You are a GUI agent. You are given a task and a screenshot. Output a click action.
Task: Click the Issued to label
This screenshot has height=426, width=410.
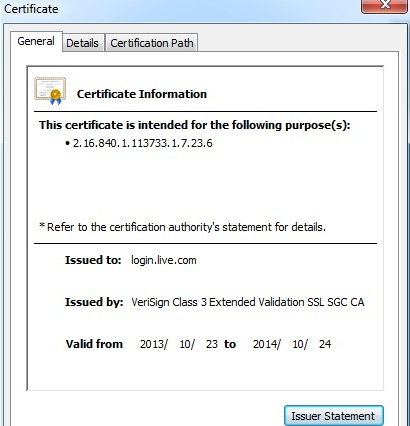click(93, 260)
